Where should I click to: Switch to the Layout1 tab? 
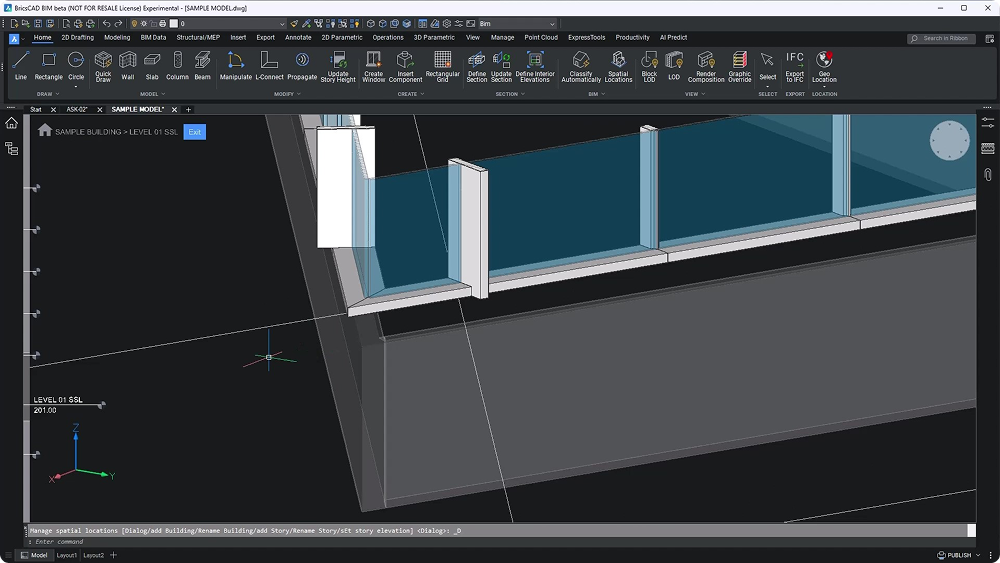point(67,555)
